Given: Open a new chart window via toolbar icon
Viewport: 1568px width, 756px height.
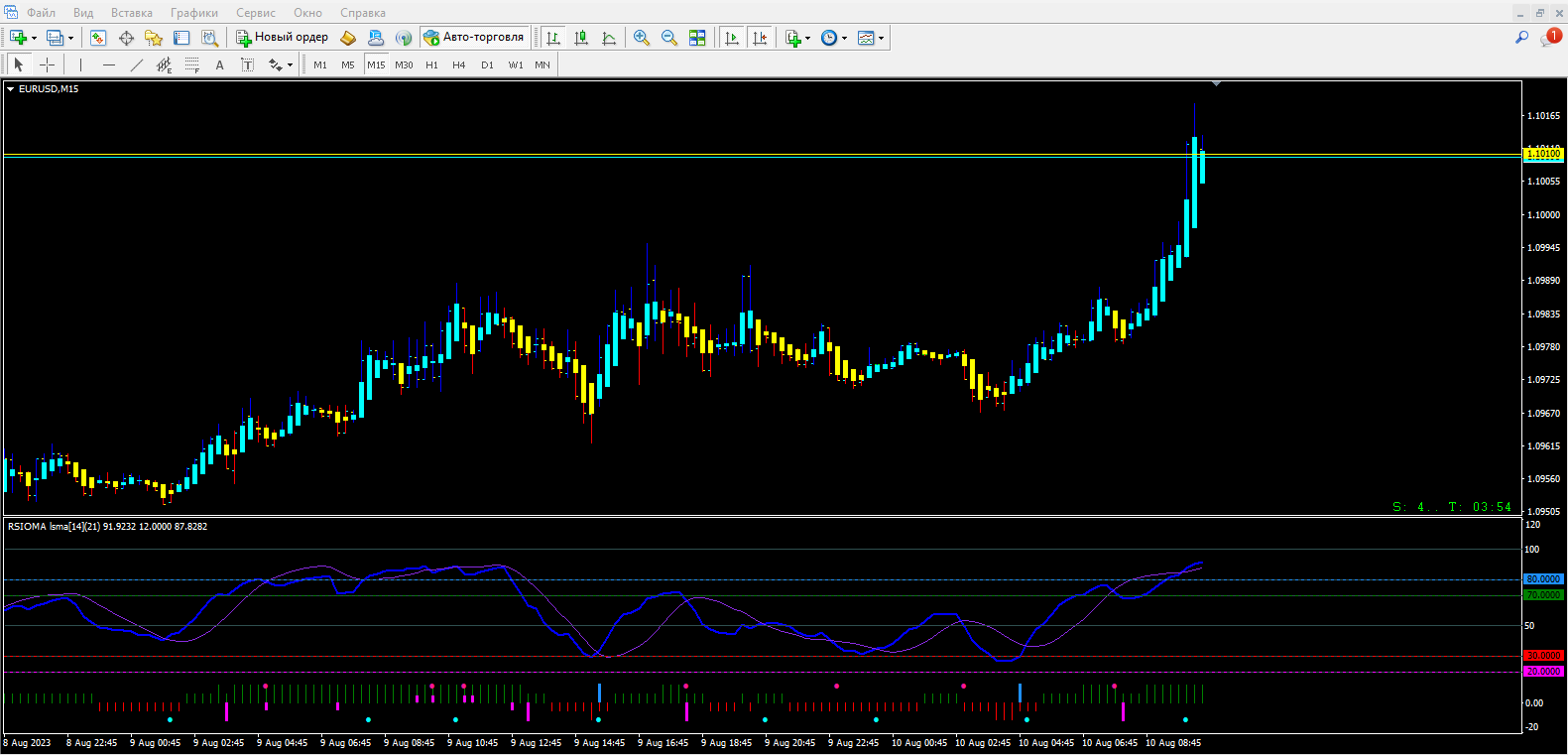Looking at the screenshot, I should click(x=18, y=38).
